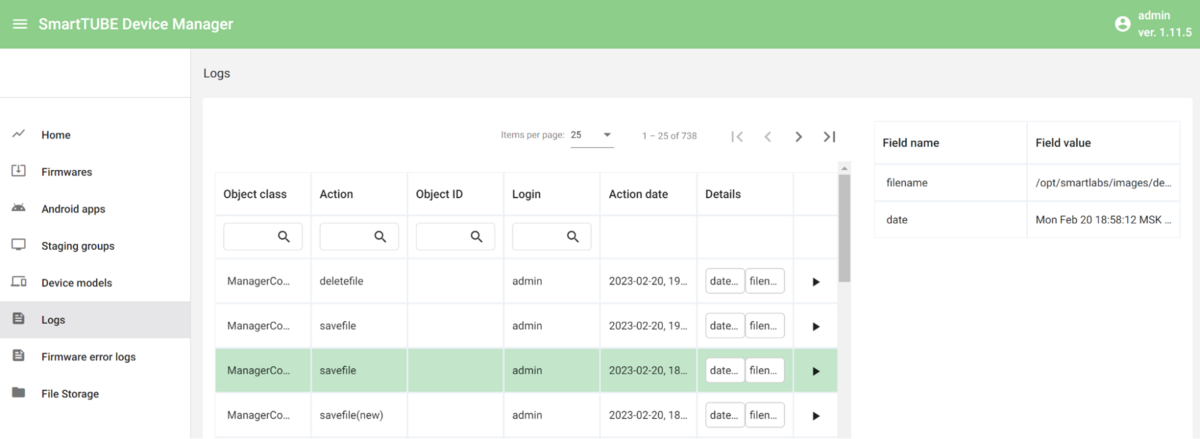This screenshot has height=439, width=1200.
Task: Click the logs table vertical scrollbar
Action: point(844,230)
